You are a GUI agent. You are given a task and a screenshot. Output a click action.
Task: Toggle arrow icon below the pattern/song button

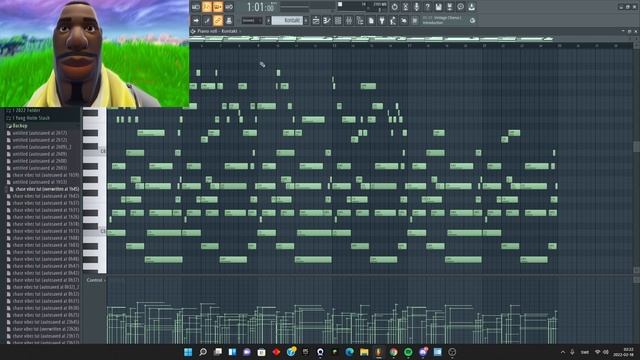point(196,20)
